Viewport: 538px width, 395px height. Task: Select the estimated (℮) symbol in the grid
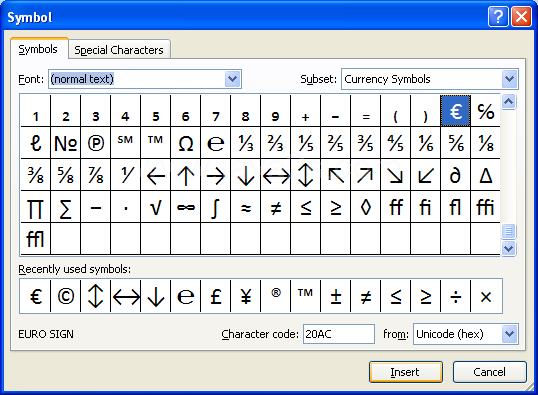click(215, 143)
